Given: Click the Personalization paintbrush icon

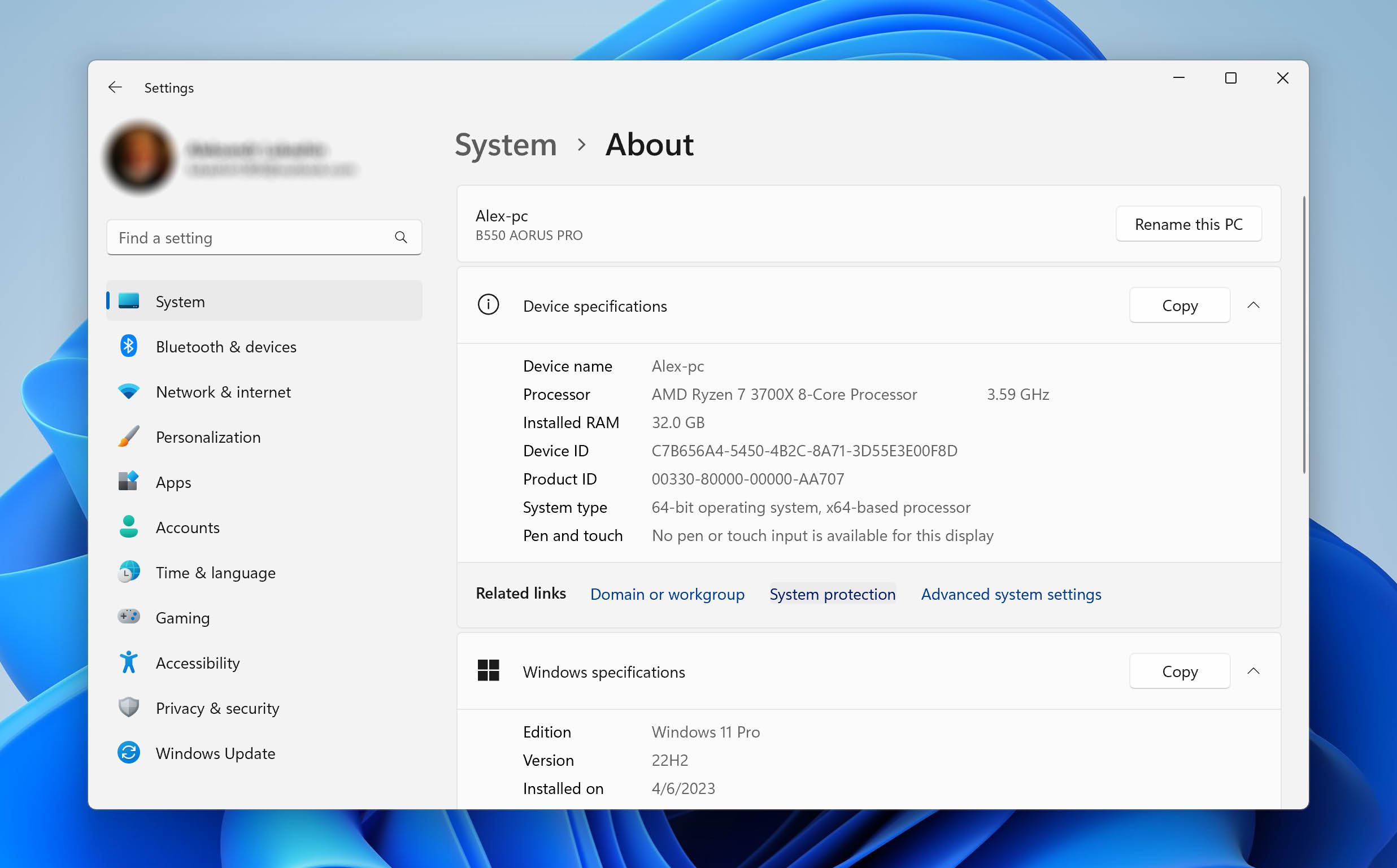Looking at the screenshot, I should 129,437.
